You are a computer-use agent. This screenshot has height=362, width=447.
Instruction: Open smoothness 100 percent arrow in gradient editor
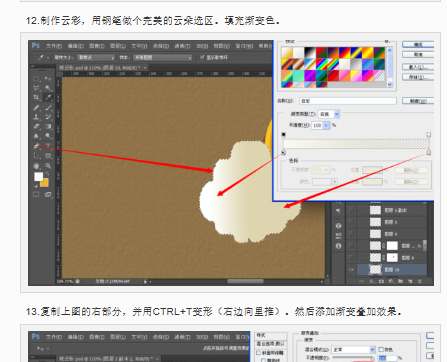(326, 125)
